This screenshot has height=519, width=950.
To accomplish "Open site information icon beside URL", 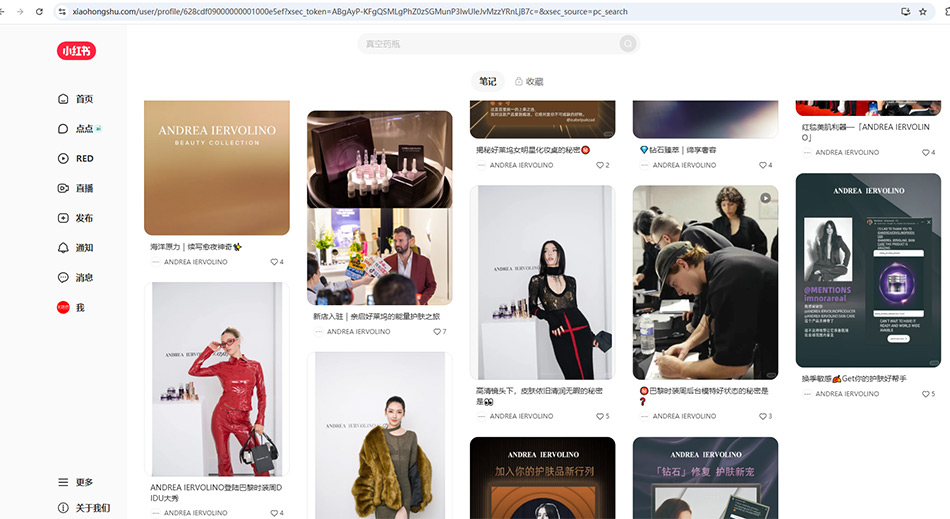I will click(62, 12).
